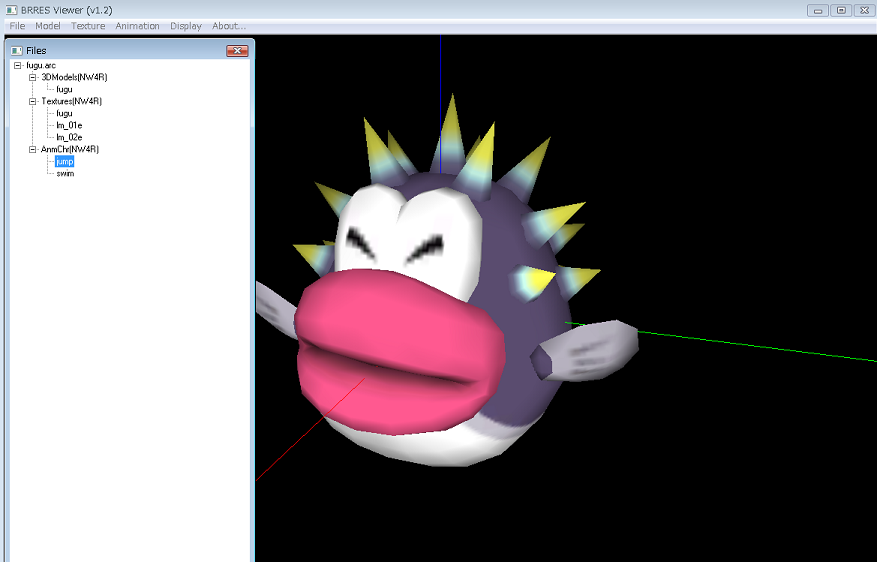877x562 pixels.
Task: Select fugu.arc in the Files tree
Action: click(x=41, y=65)
